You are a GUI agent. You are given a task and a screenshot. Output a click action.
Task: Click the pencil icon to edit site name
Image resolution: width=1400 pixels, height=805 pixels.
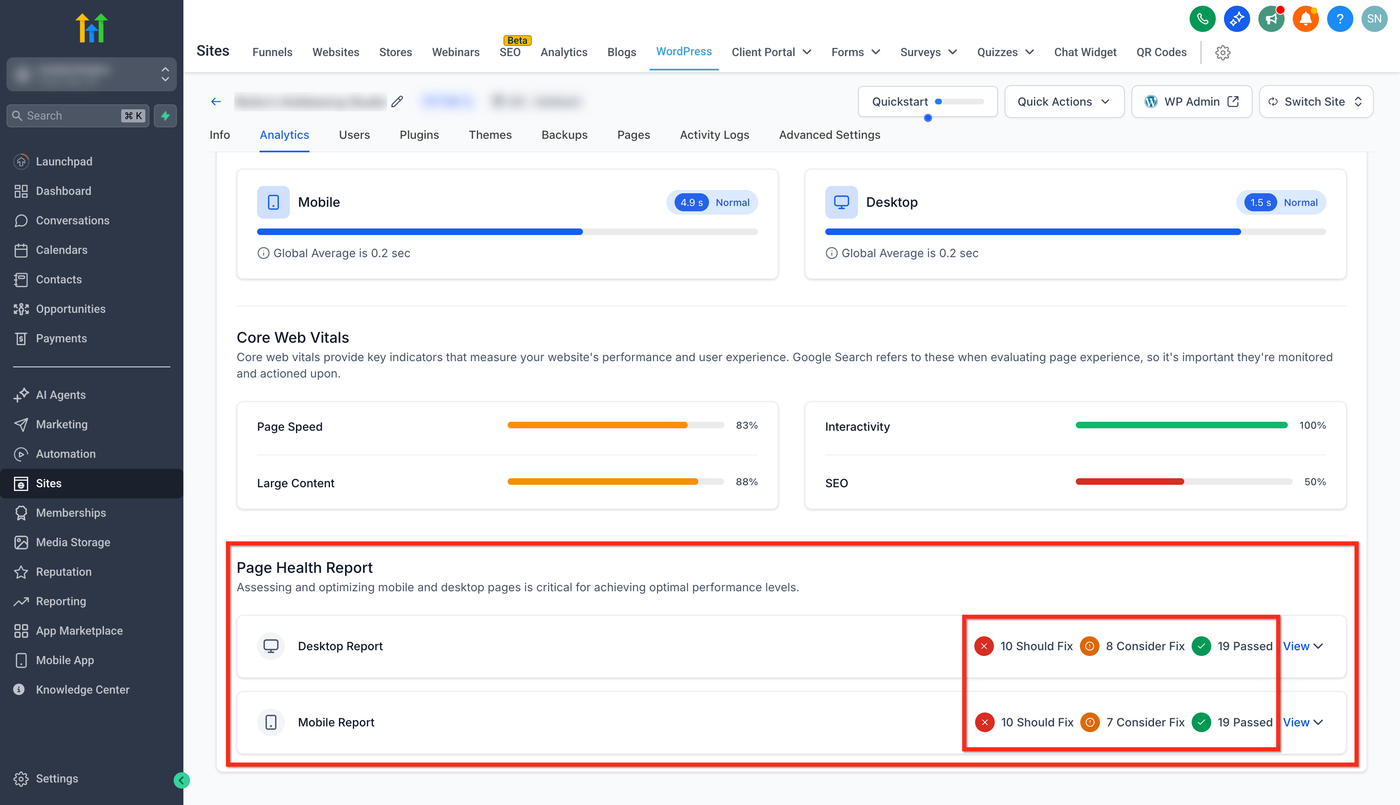click(x=397, y=101)
